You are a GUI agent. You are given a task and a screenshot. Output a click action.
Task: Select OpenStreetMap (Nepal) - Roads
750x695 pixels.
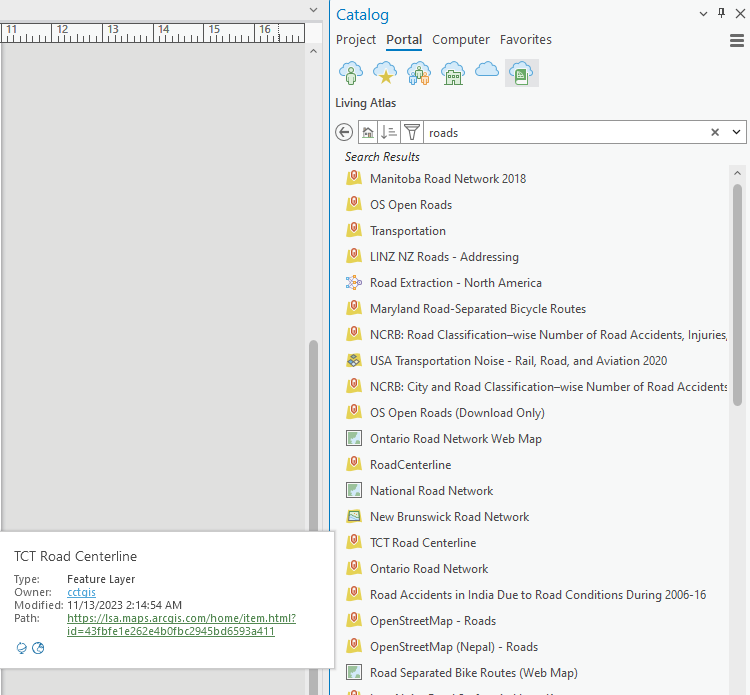[x=453, y=647]
